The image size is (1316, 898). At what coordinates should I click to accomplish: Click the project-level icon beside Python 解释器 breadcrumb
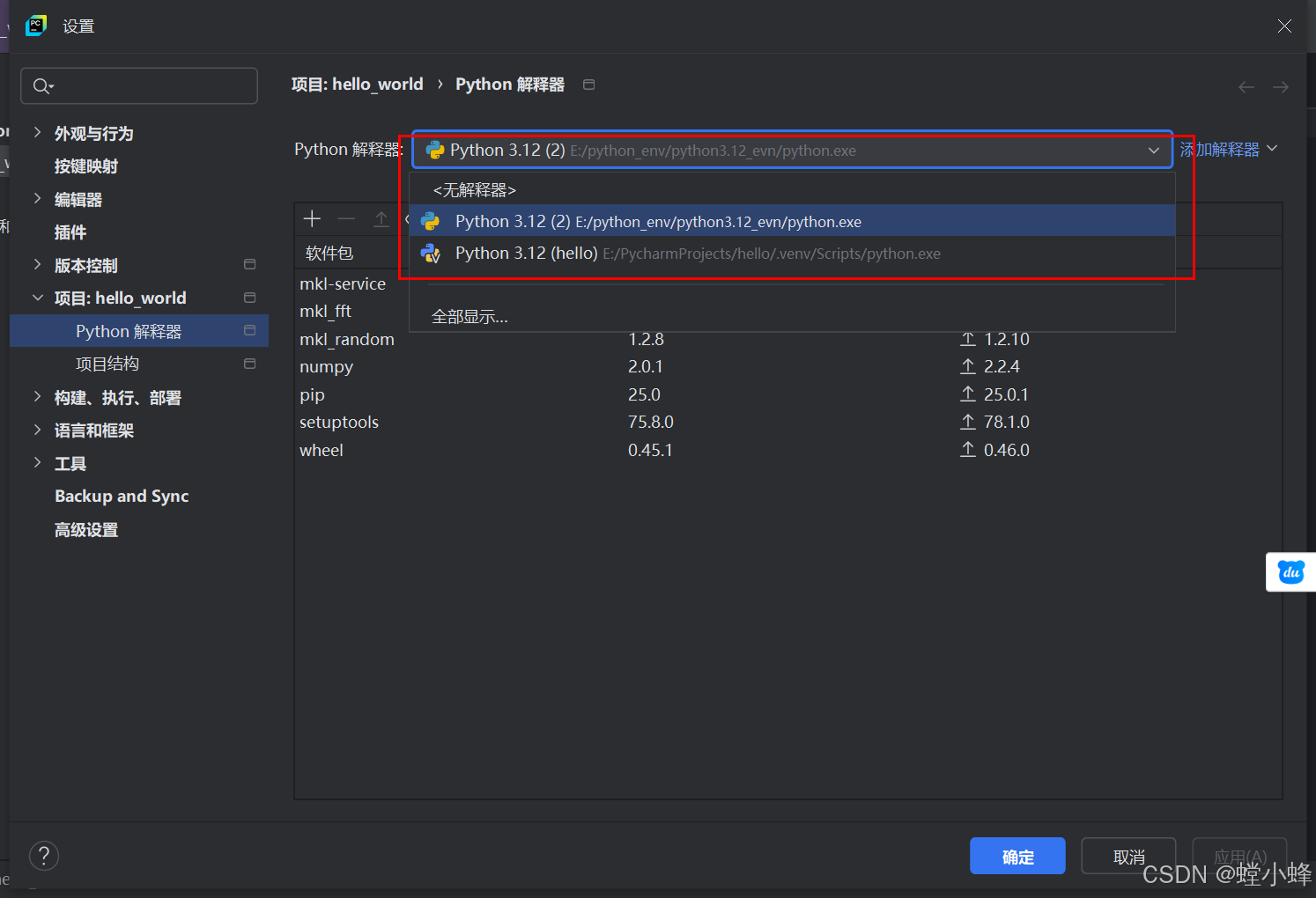click(589, 85)
